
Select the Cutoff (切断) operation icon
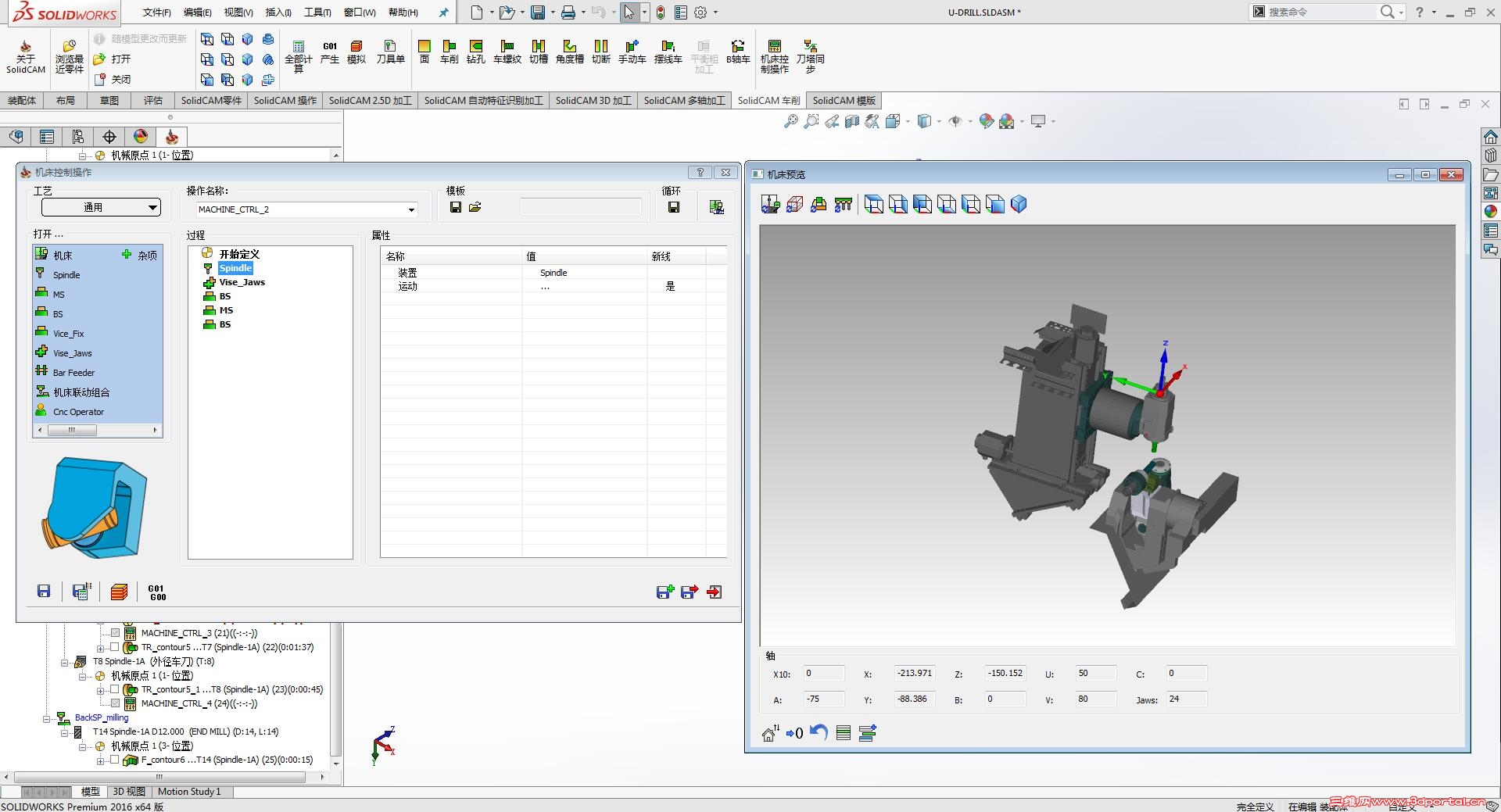(x=601, y=52)
